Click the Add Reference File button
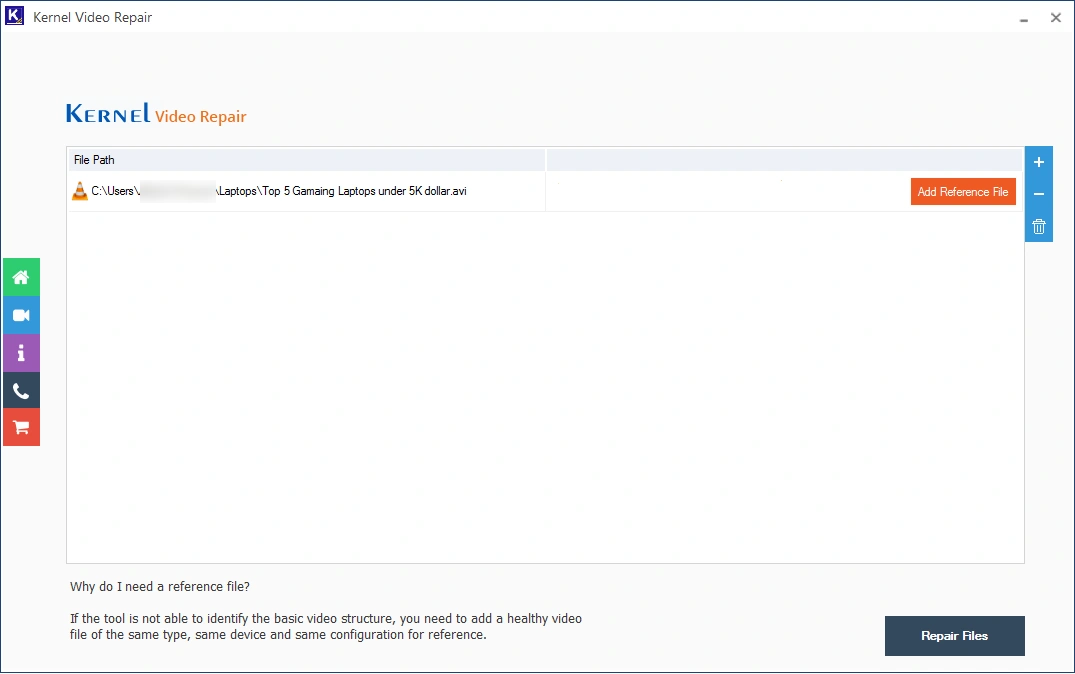The height and width of the screenshot is (674, 1075). (x=963, y=192)
